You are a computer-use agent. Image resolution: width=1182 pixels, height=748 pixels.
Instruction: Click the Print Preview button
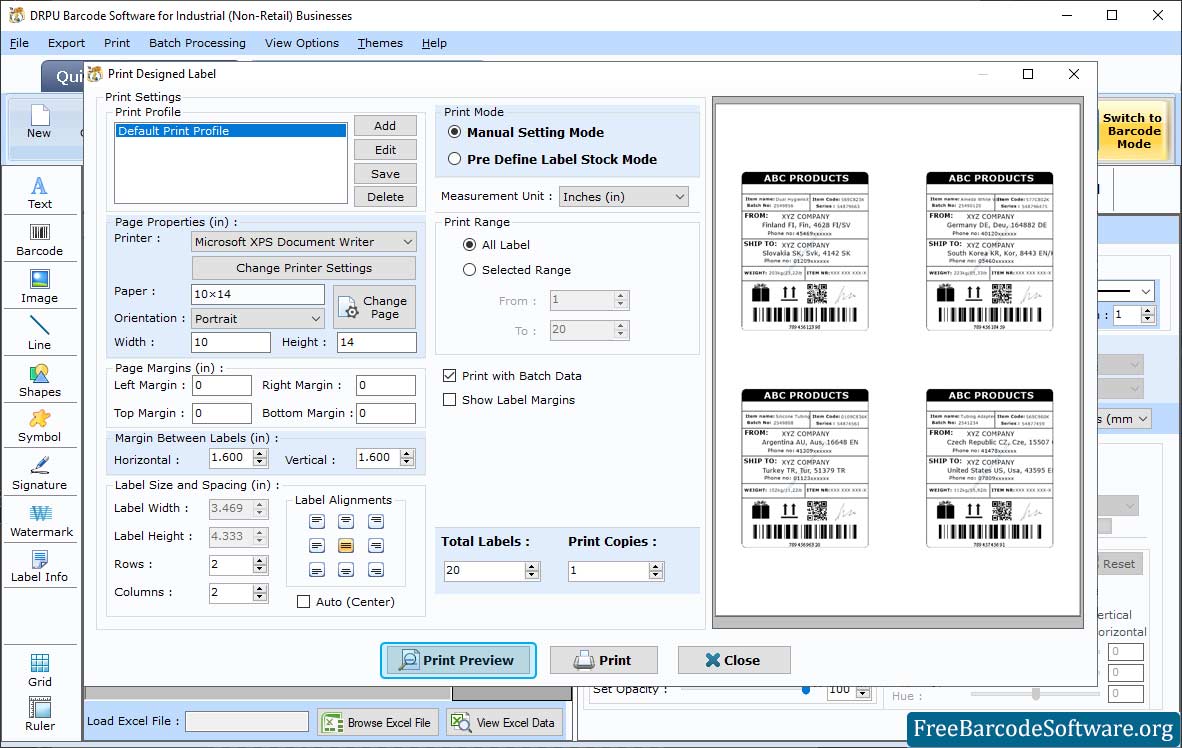click(458, 661)
